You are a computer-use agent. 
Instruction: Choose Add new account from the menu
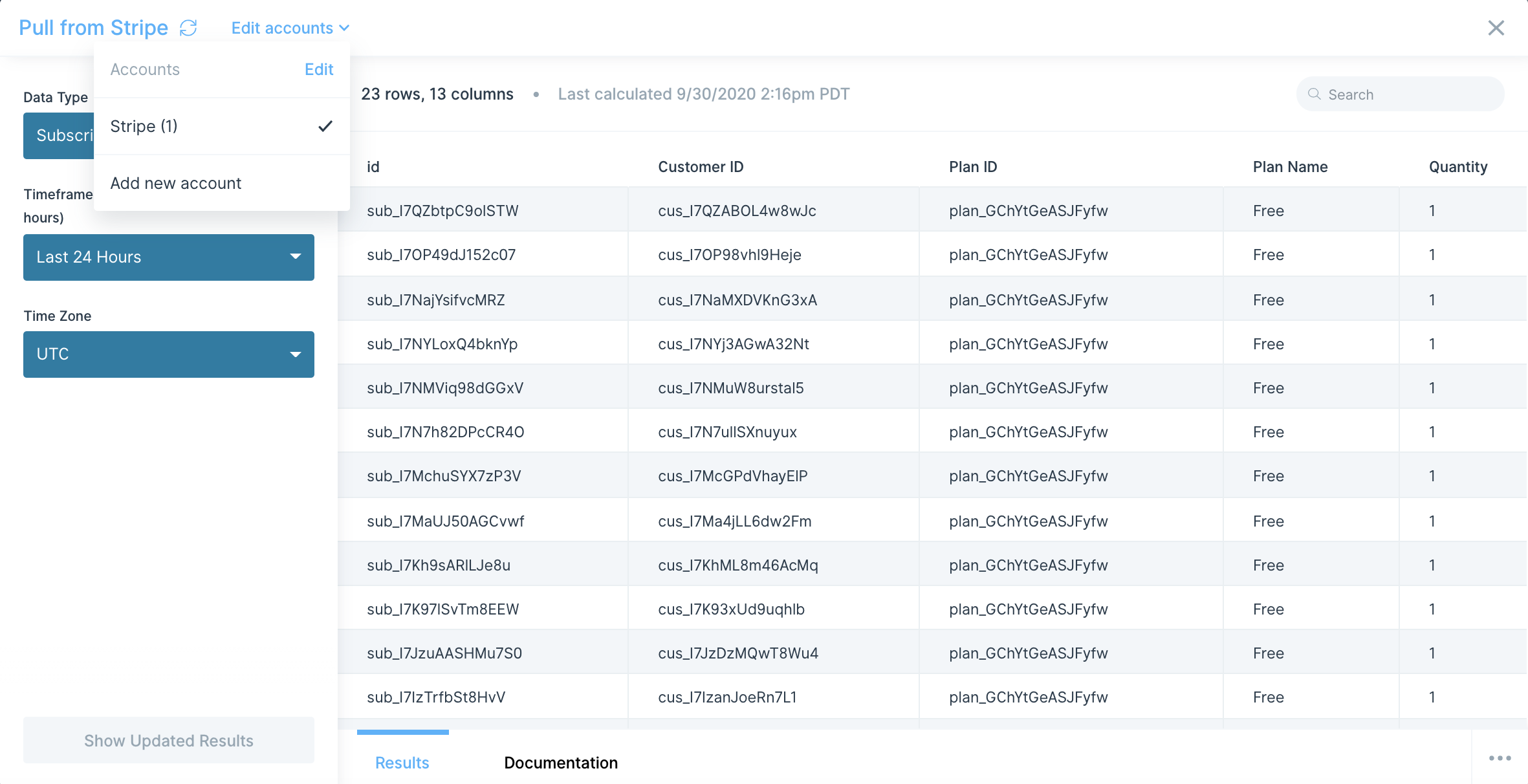pos(176,183)
